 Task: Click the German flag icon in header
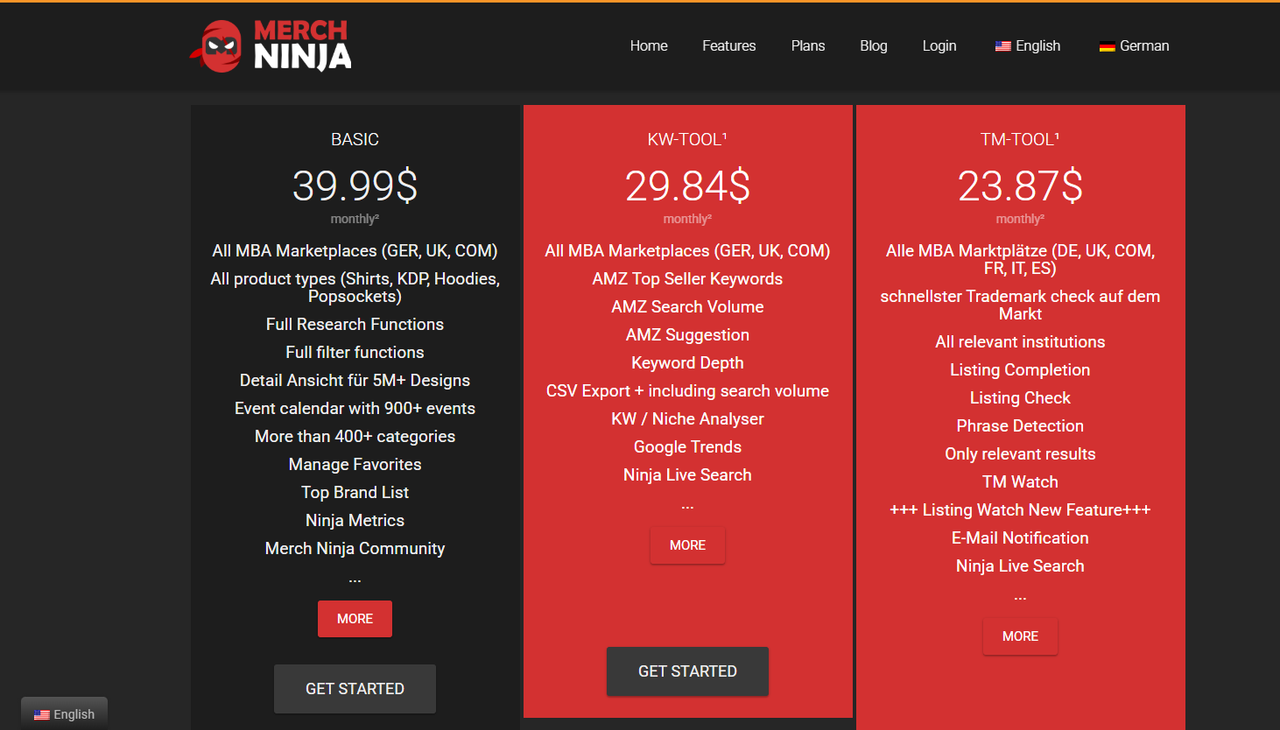1107,46
